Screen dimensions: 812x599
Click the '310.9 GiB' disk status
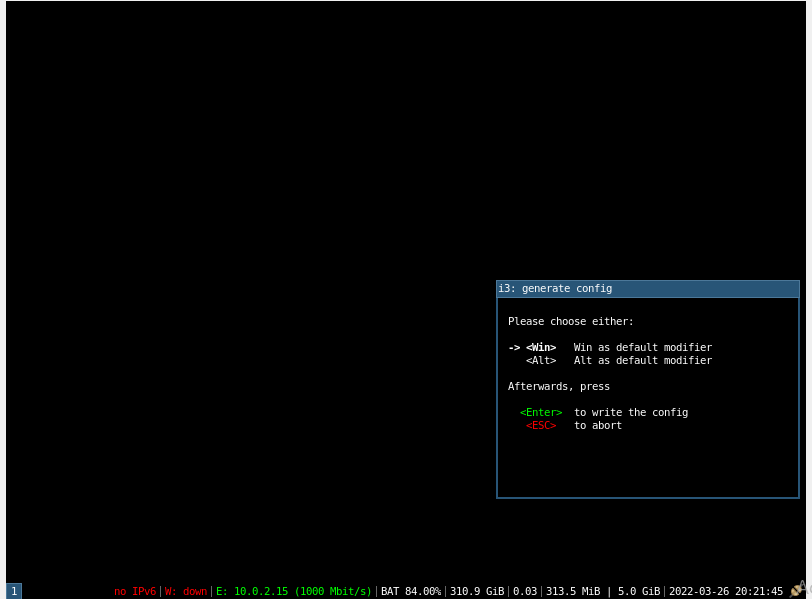[476, 591]
